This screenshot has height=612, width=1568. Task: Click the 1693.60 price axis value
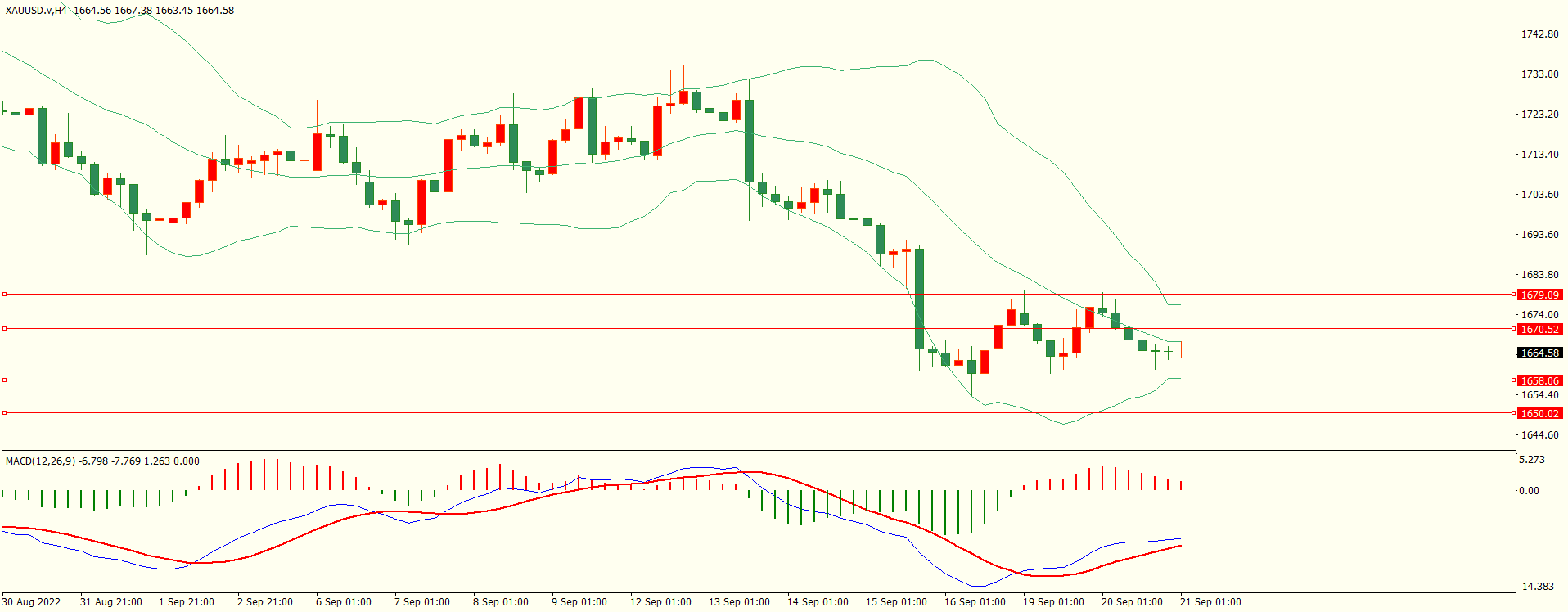point(1539,235)
